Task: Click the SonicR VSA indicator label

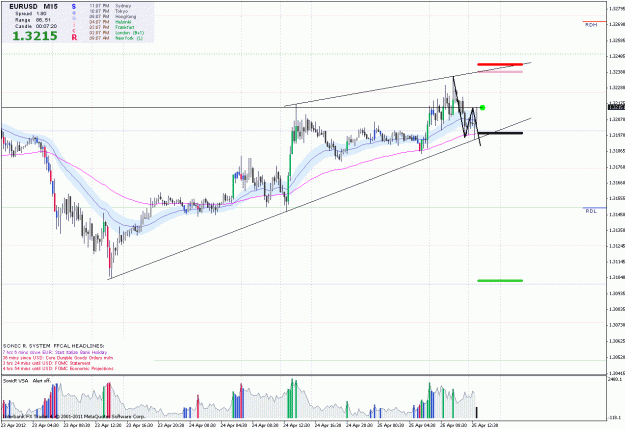Action: [x=27, y=381]
